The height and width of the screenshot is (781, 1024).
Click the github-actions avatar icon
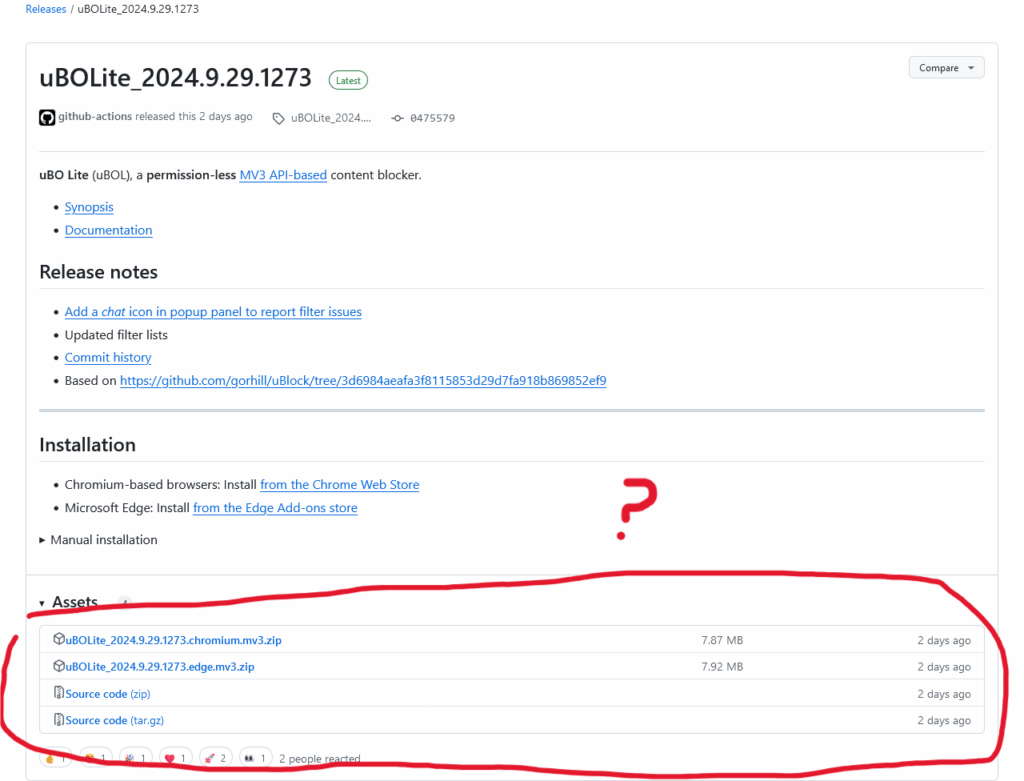pos(47,118)
